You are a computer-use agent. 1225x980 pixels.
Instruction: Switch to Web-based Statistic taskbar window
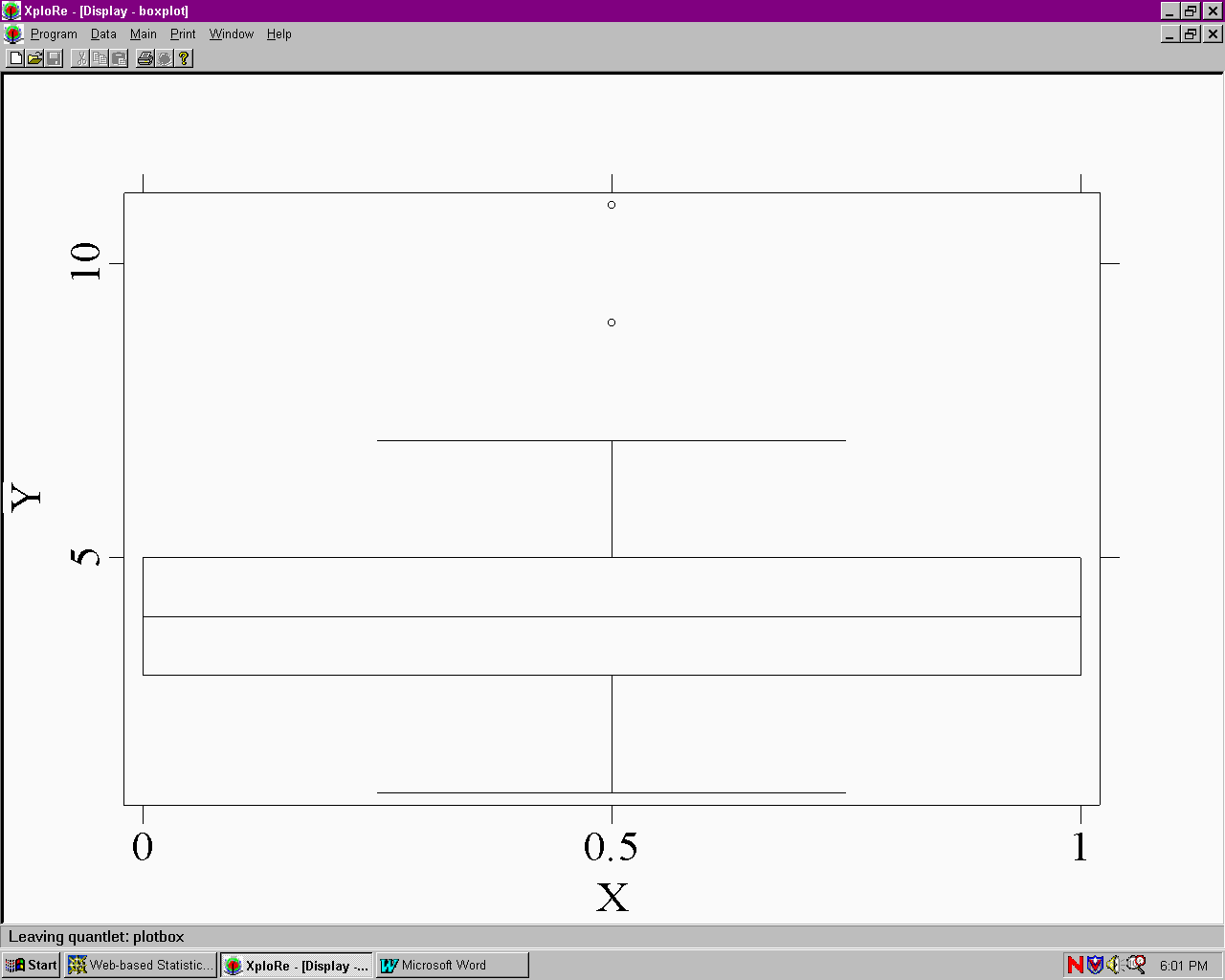[x=141, y=965]
